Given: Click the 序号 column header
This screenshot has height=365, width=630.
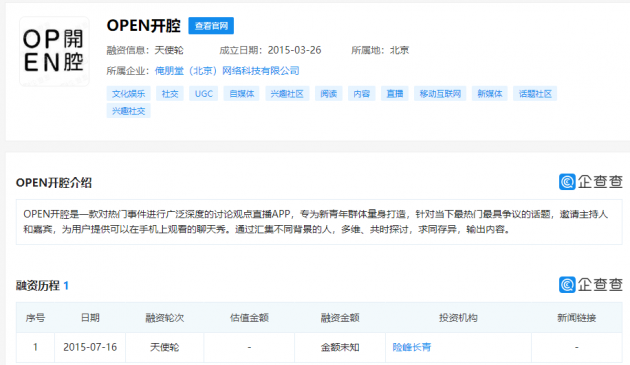Looking at the screenshot, I should click(35, 318).
